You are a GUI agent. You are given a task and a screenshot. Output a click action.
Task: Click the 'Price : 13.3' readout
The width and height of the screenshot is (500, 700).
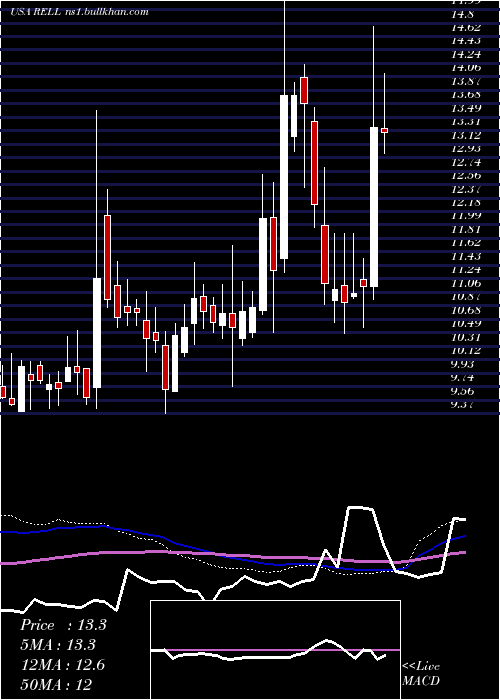click(x=63, y=625)
